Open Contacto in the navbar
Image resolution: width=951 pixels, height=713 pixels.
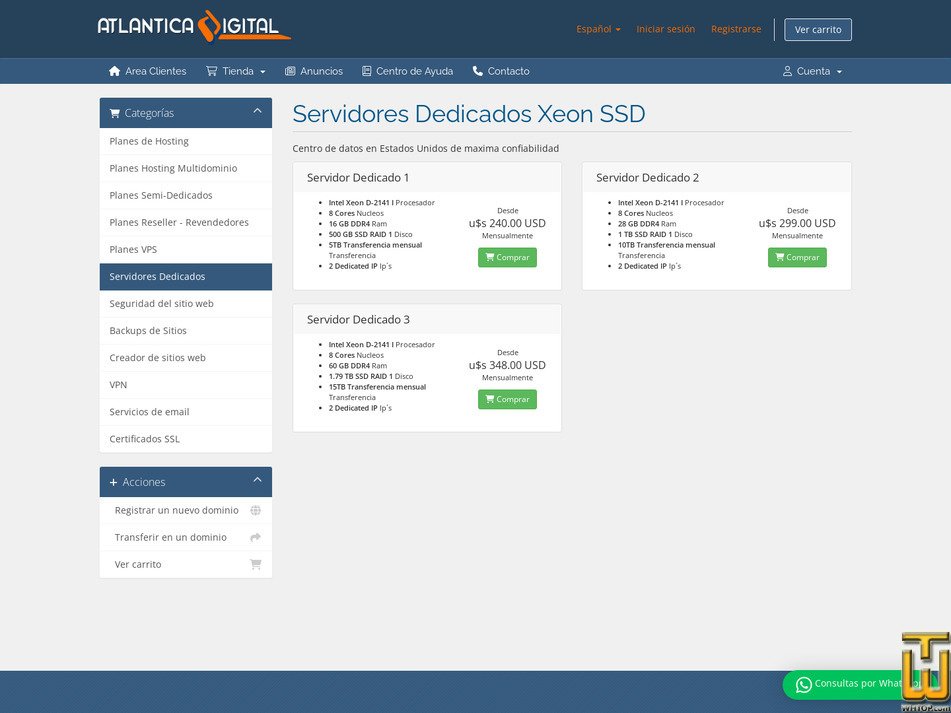point(501,71)
